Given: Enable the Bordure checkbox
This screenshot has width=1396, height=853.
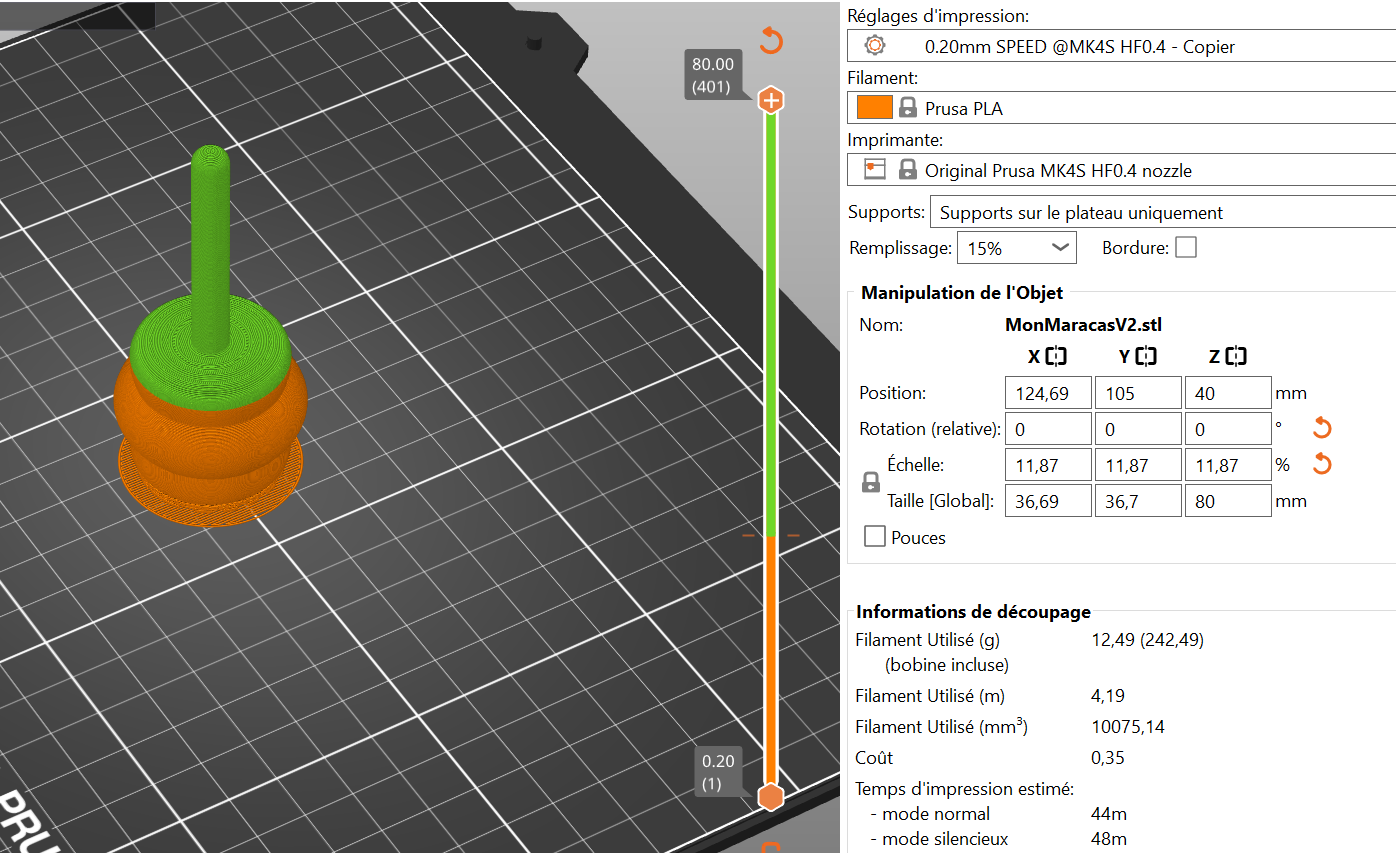Looking at the screenshot, I should click(x=1186, y=247).
